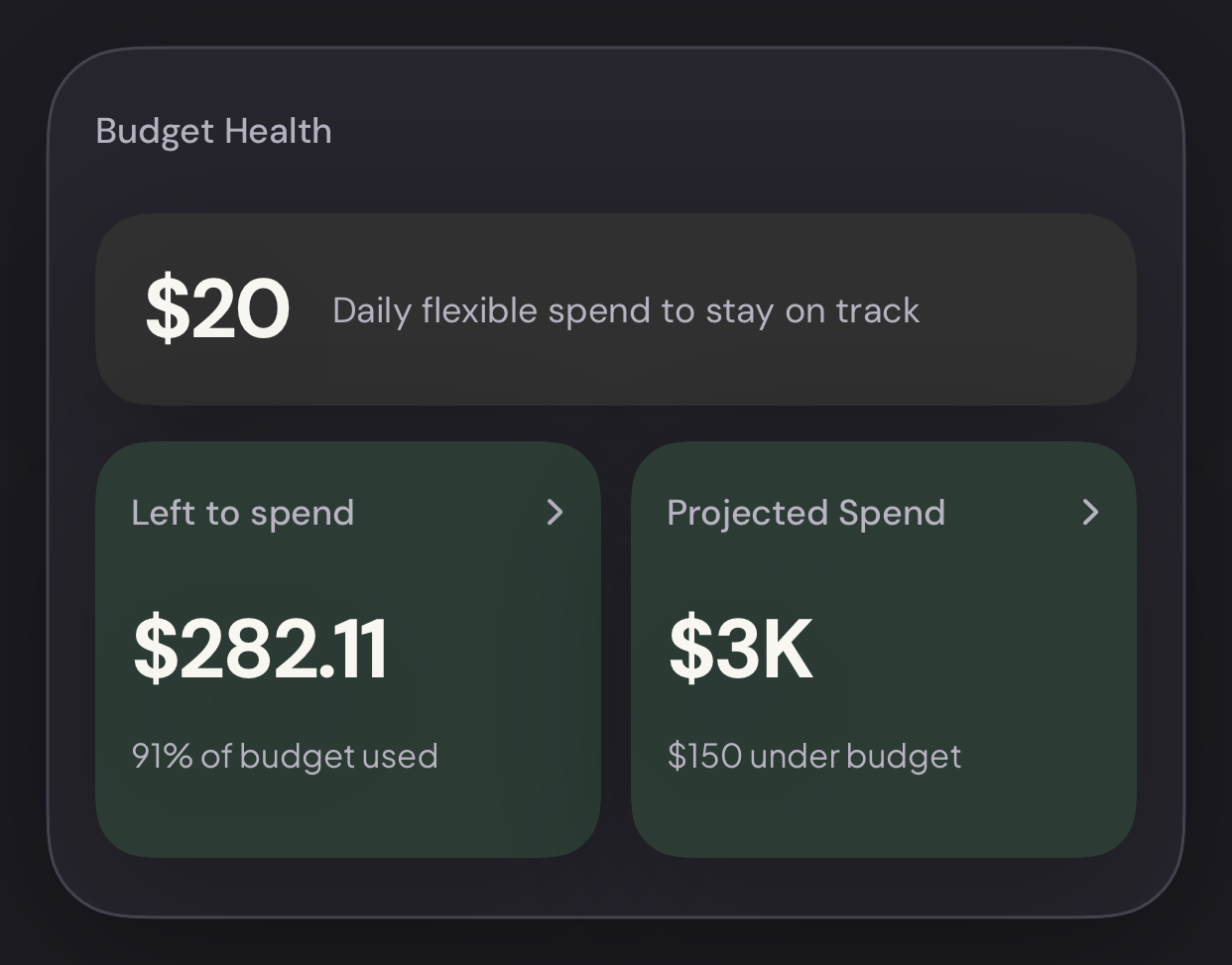Click the Projected Spend card

884,650
